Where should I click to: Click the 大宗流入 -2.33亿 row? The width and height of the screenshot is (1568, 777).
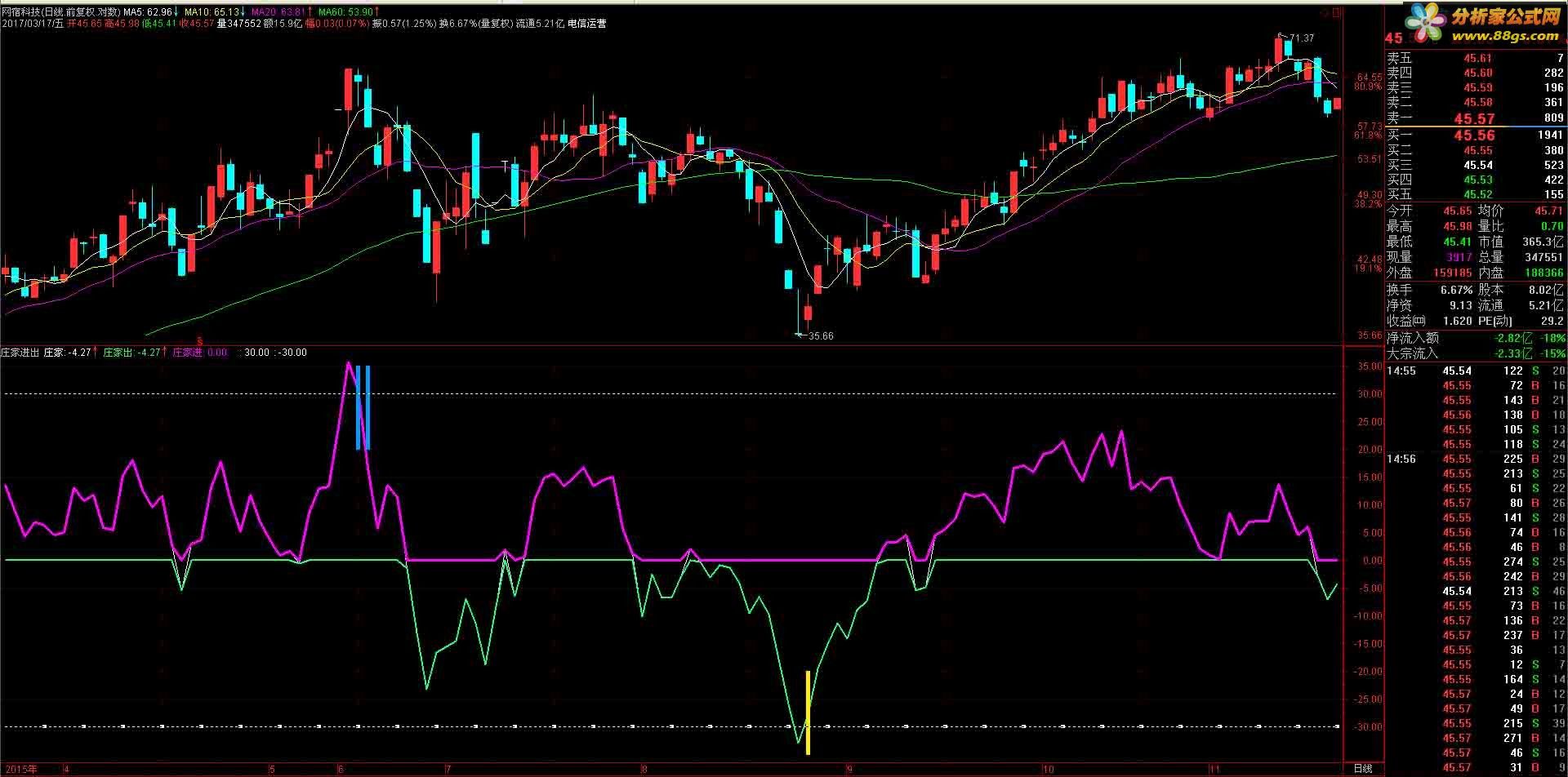tap(1476, 353)
